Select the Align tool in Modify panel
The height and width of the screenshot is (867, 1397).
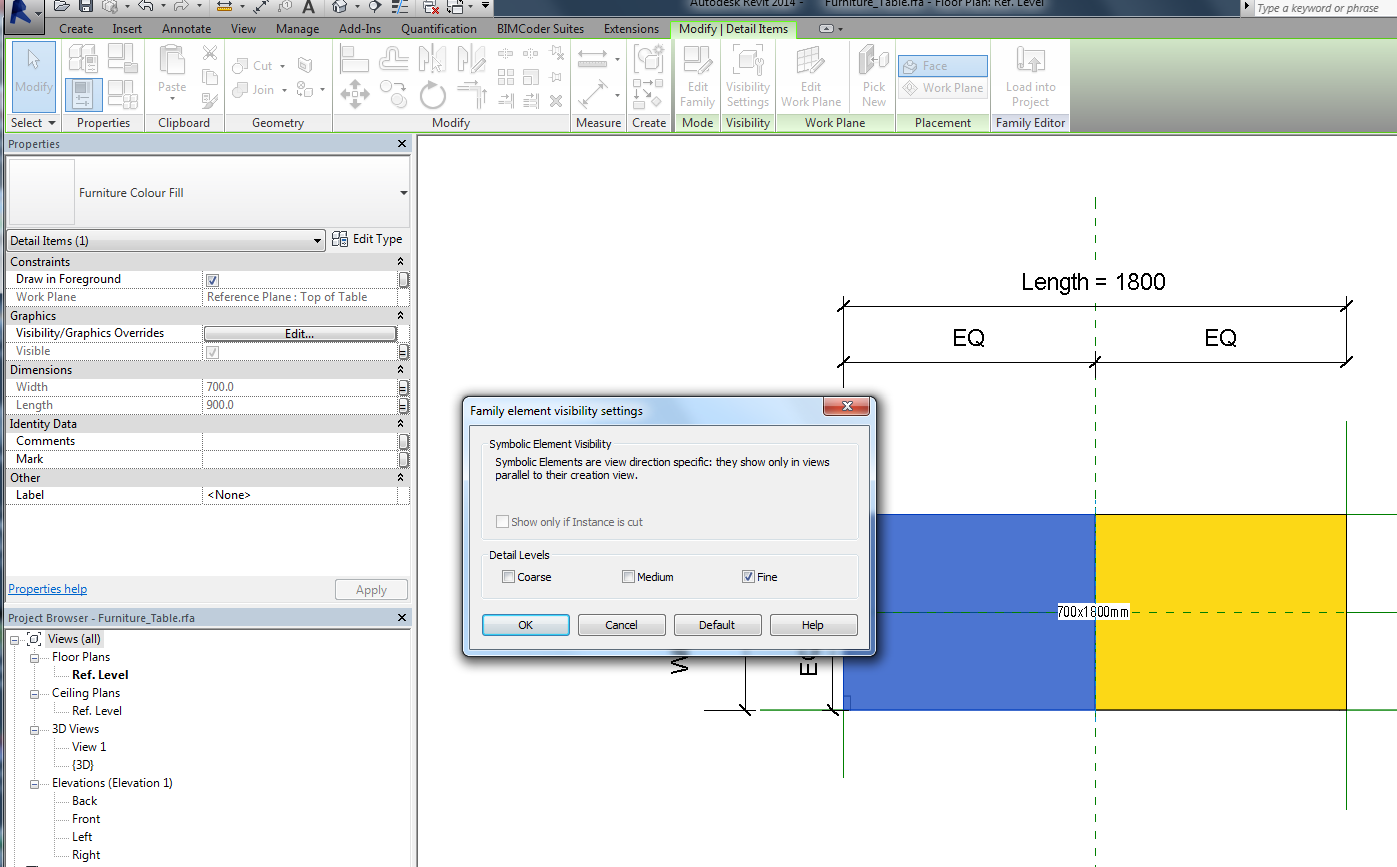(355, 59)
